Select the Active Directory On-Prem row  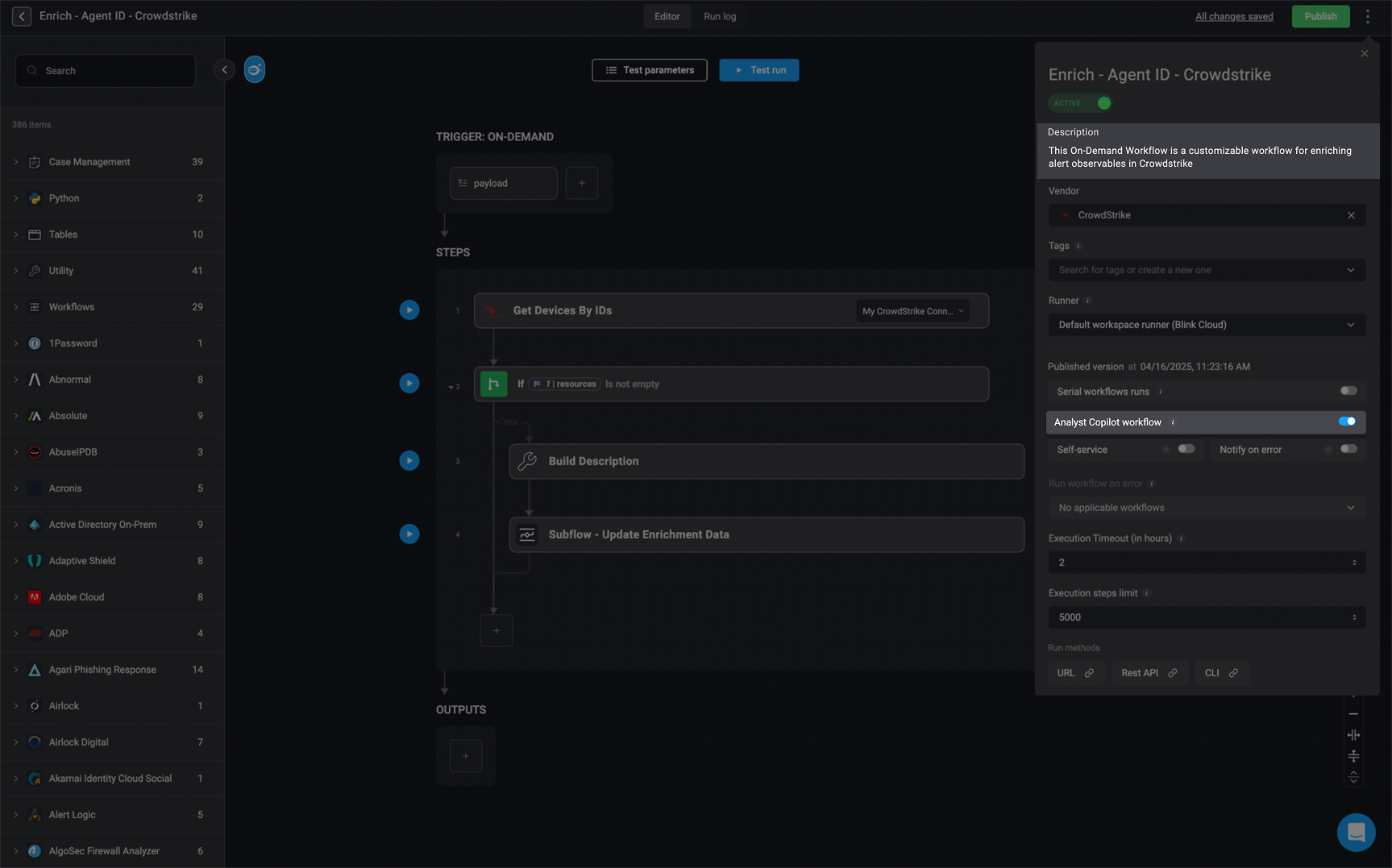click(112, 525)
